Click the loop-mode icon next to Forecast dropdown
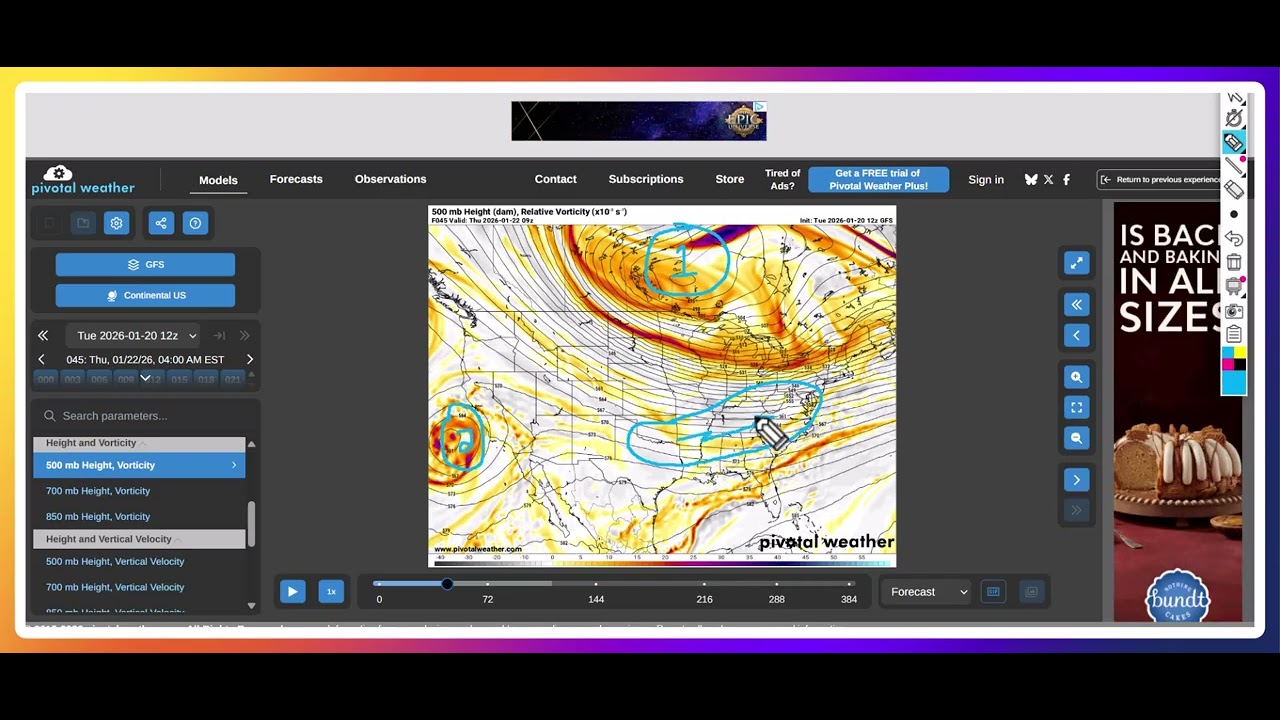 click(x=993, y=592)
